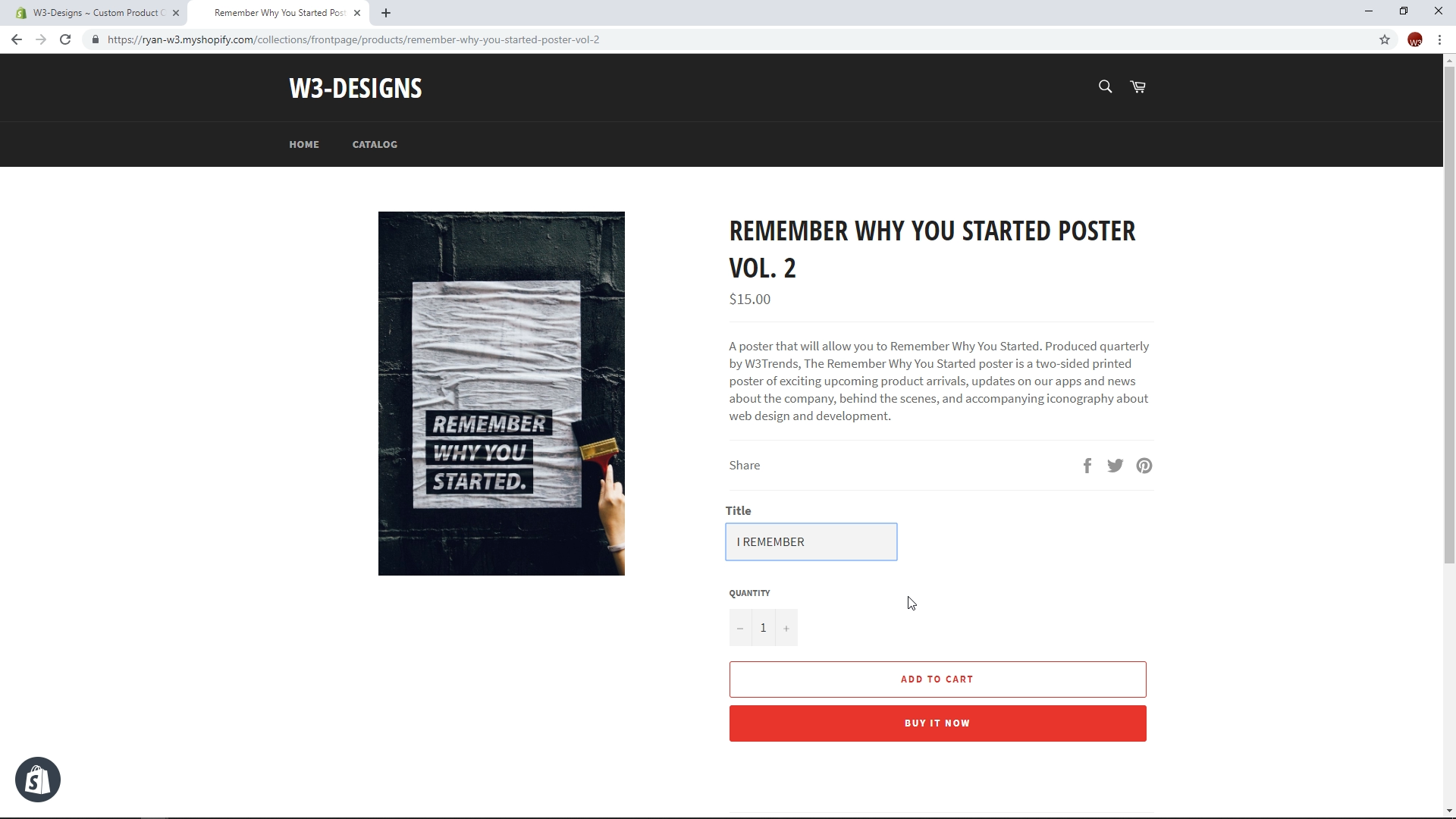This screenshot has width=1456, height=819.
Task: Pin product on Pinterest
Action: [1144, 466]
